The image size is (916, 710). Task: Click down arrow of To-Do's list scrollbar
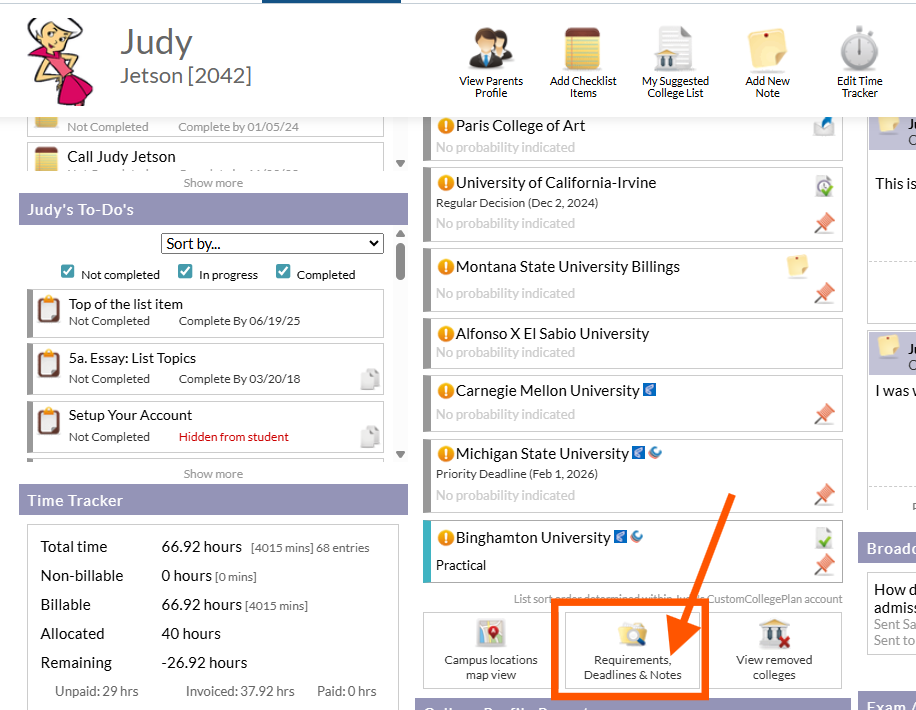(x=400, y=454)
